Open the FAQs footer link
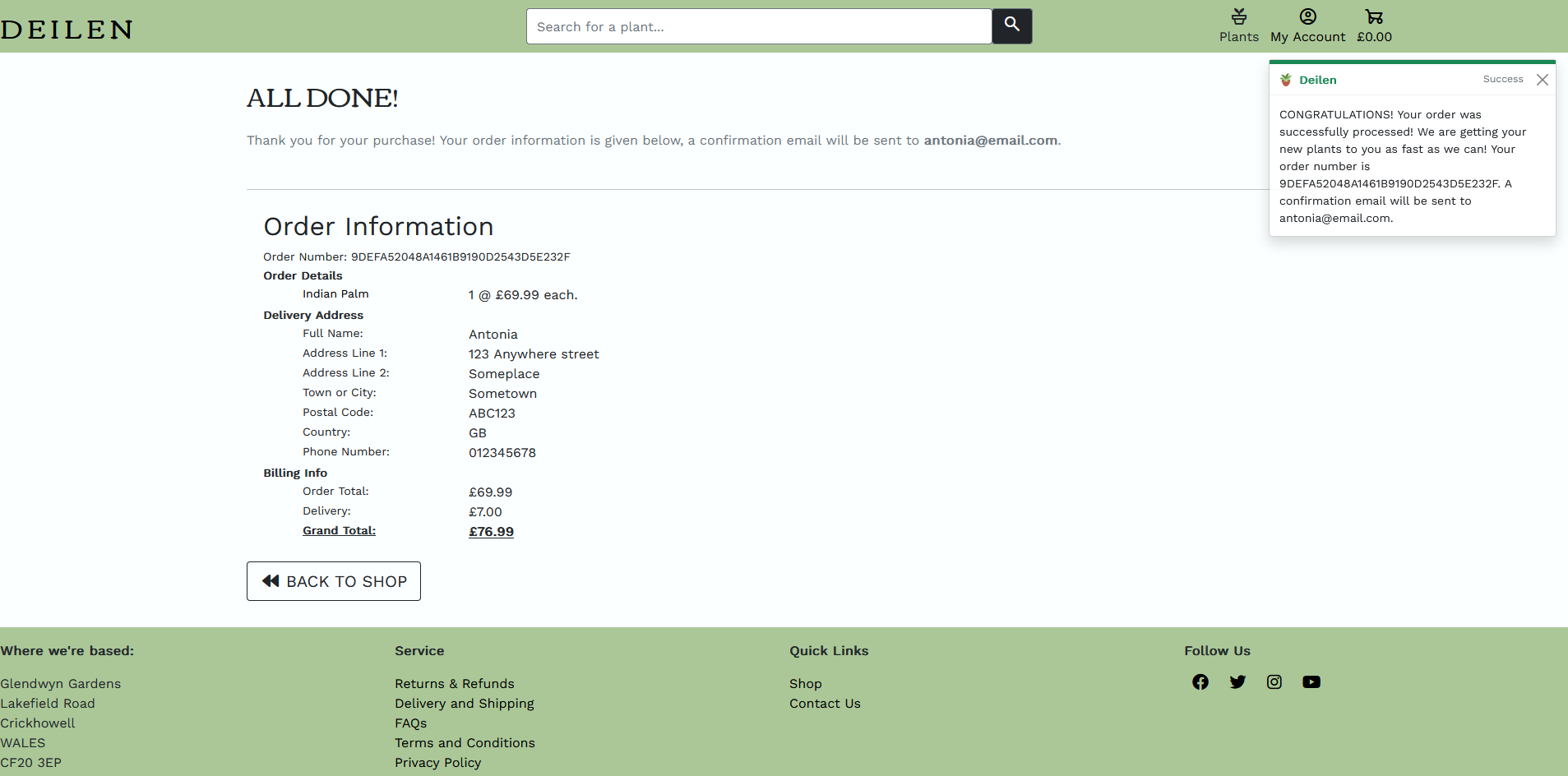This screenshot has height=776, width=1568. click(410, 723)
